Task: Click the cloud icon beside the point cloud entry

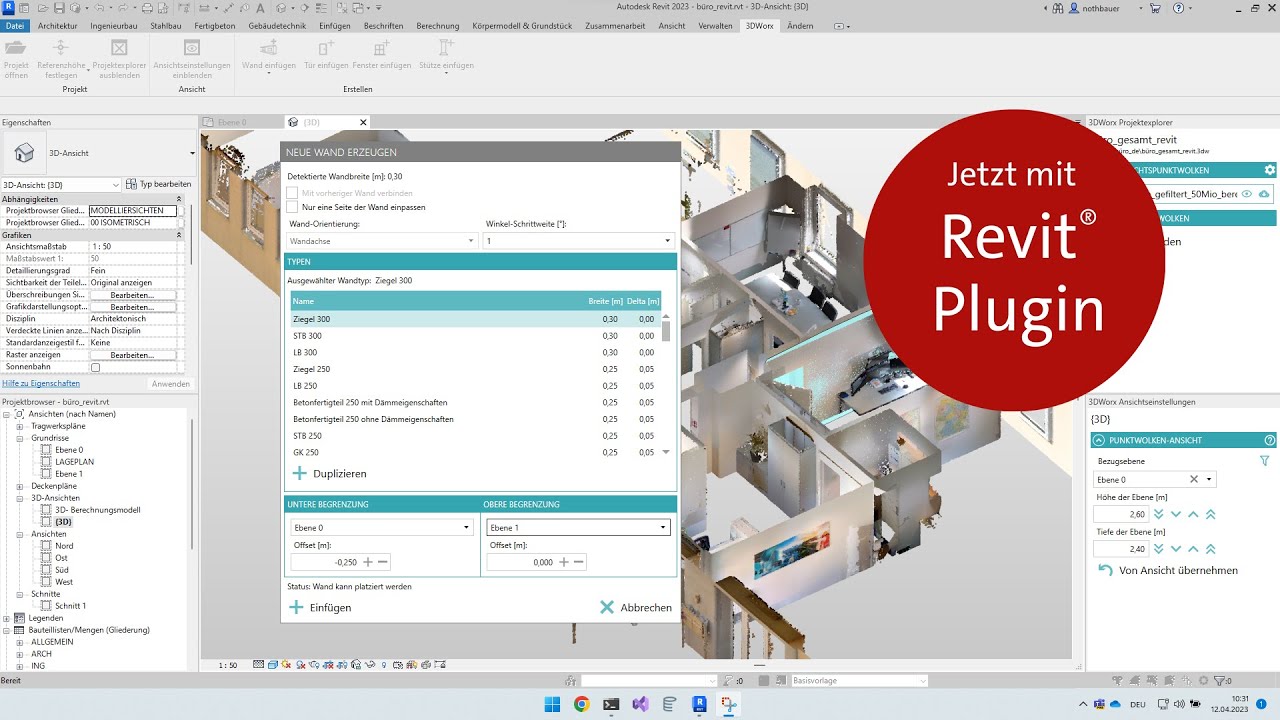Action: pyautogui.click(x=1264, y=194)
